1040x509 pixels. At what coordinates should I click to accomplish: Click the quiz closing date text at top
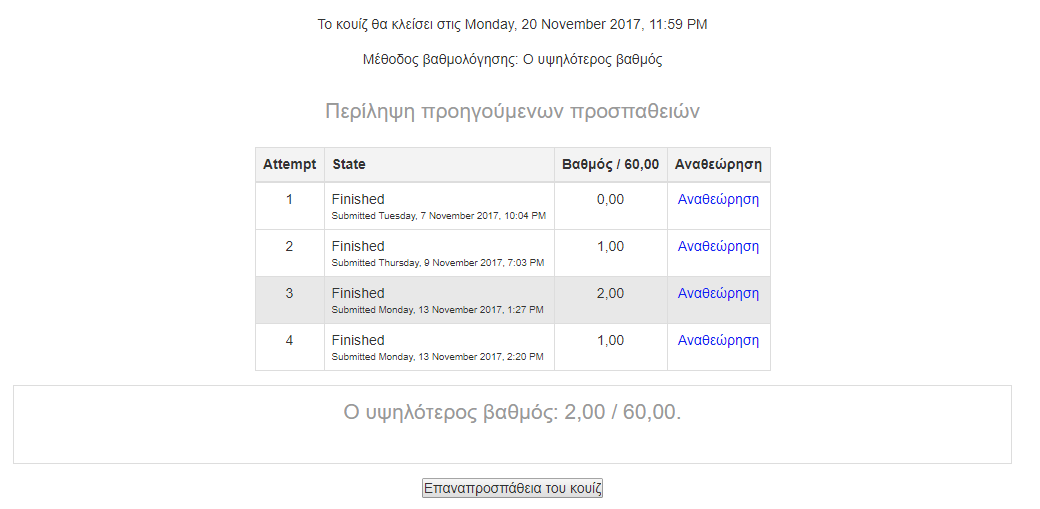coord(512,24)
